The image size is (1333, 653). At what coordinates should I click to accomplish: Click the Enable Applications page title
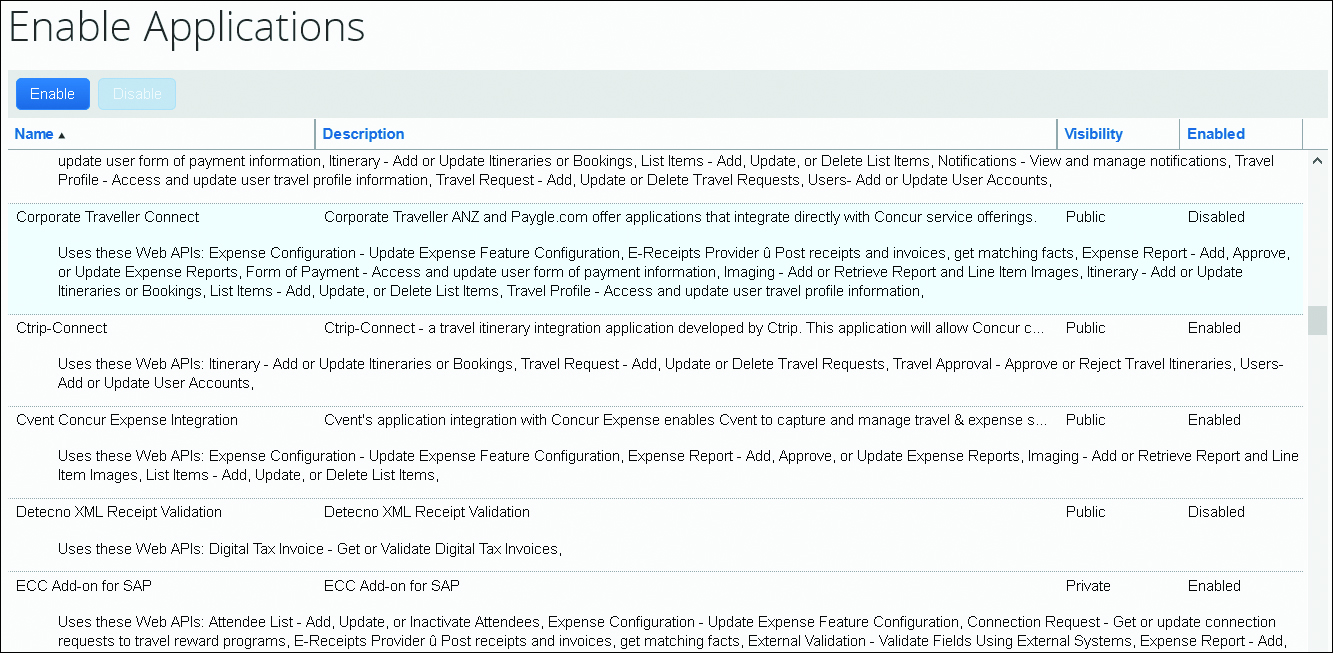pos(187,28)
